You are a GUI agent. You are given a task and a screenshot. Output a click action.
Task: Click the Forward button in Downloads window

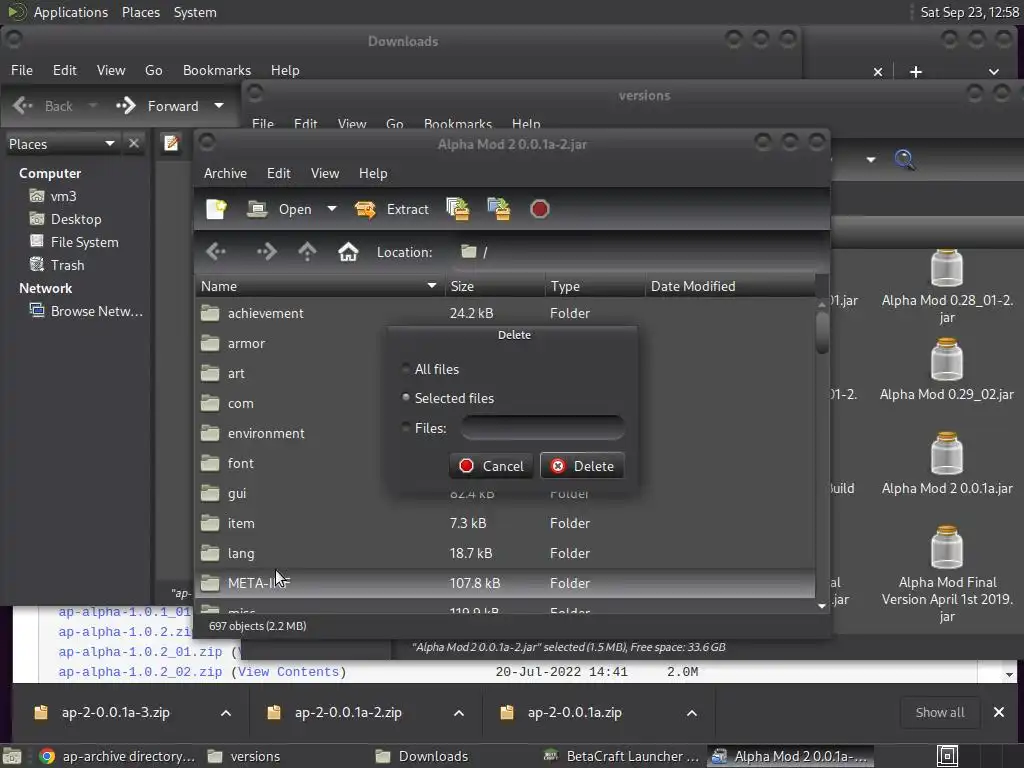point(157,105)
